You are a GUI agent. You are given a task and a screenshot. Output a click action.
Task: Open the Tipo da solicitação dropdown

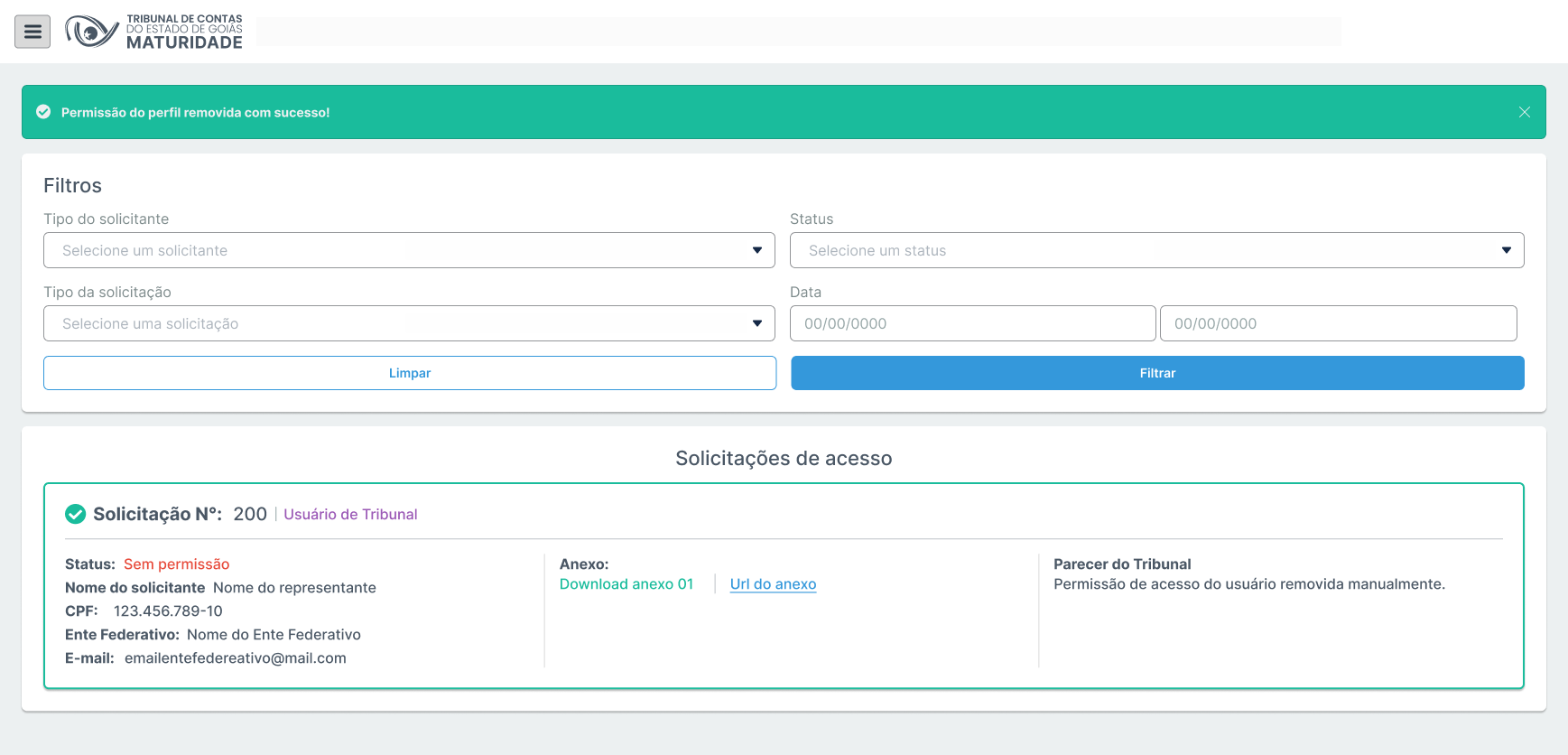(409, 323)
